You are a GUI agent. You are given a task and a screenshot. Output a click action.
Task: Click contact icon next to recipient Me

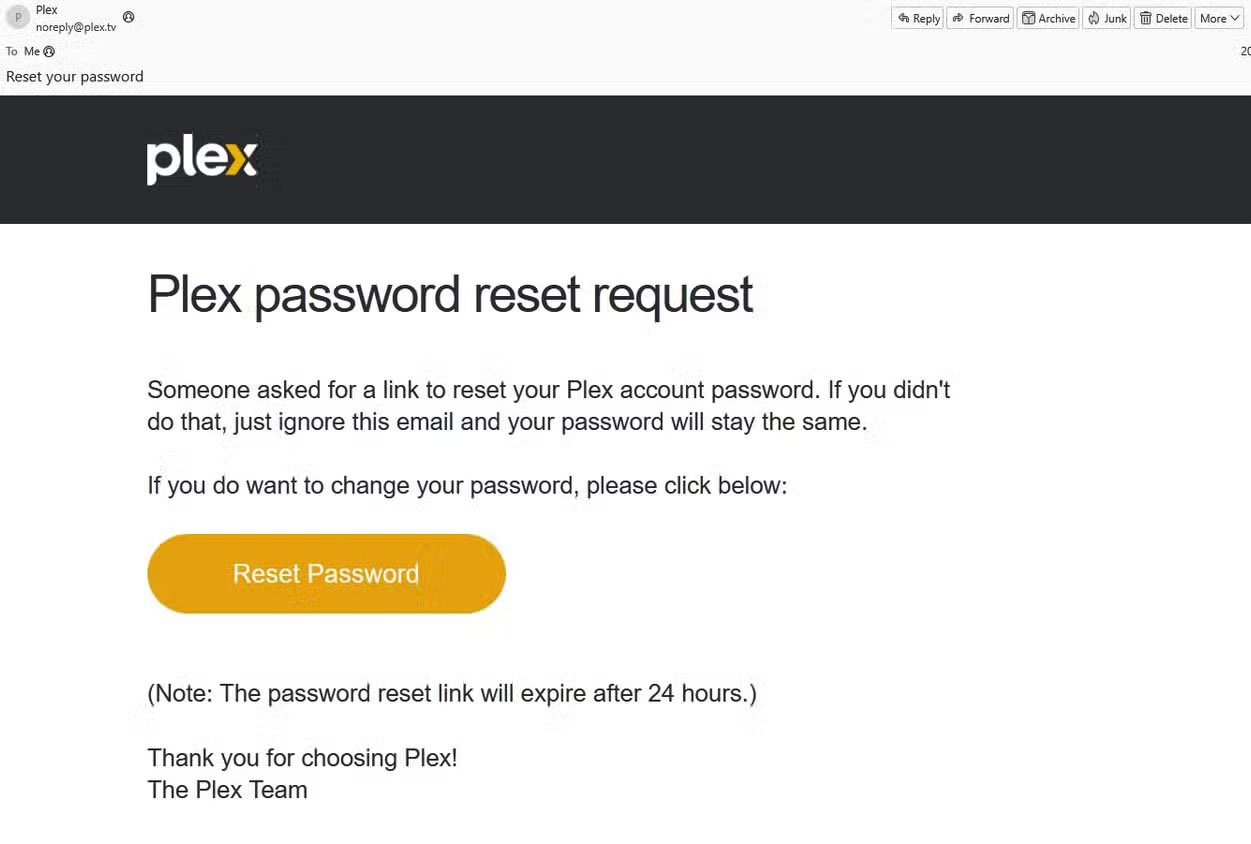click(49, 52)
